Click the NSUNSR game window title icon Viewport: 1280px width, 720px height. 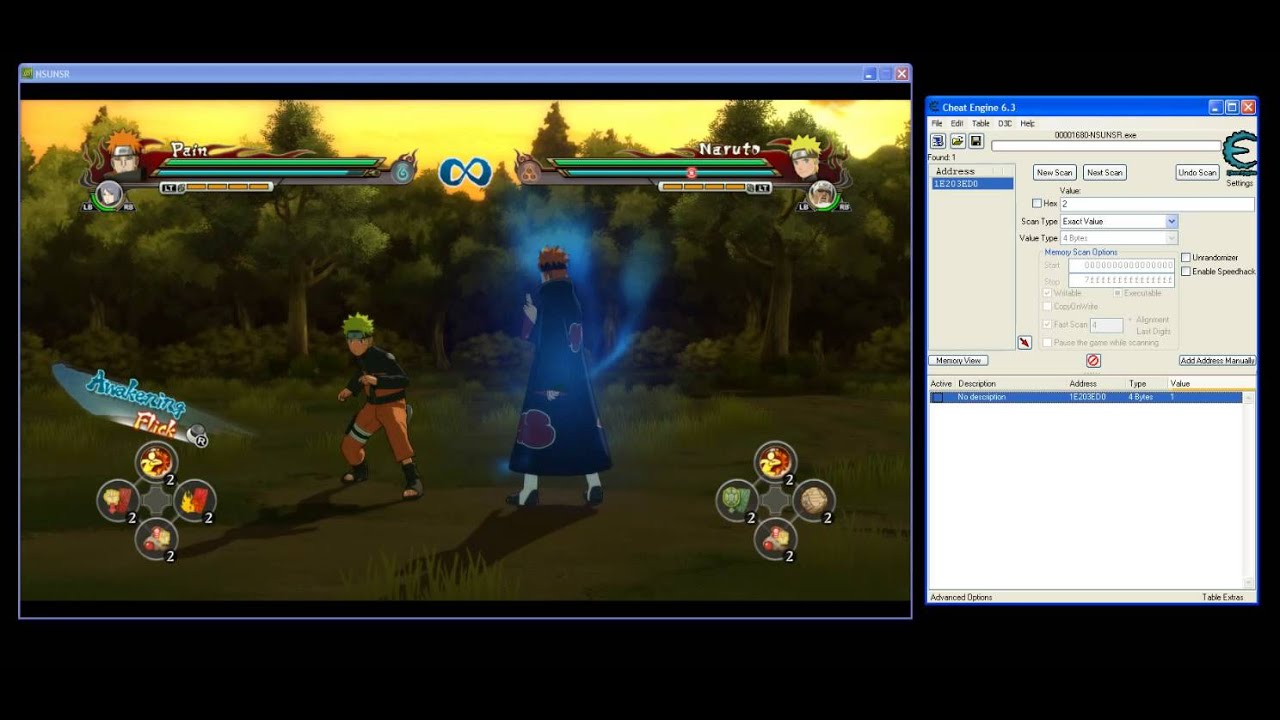click(28, 73)
